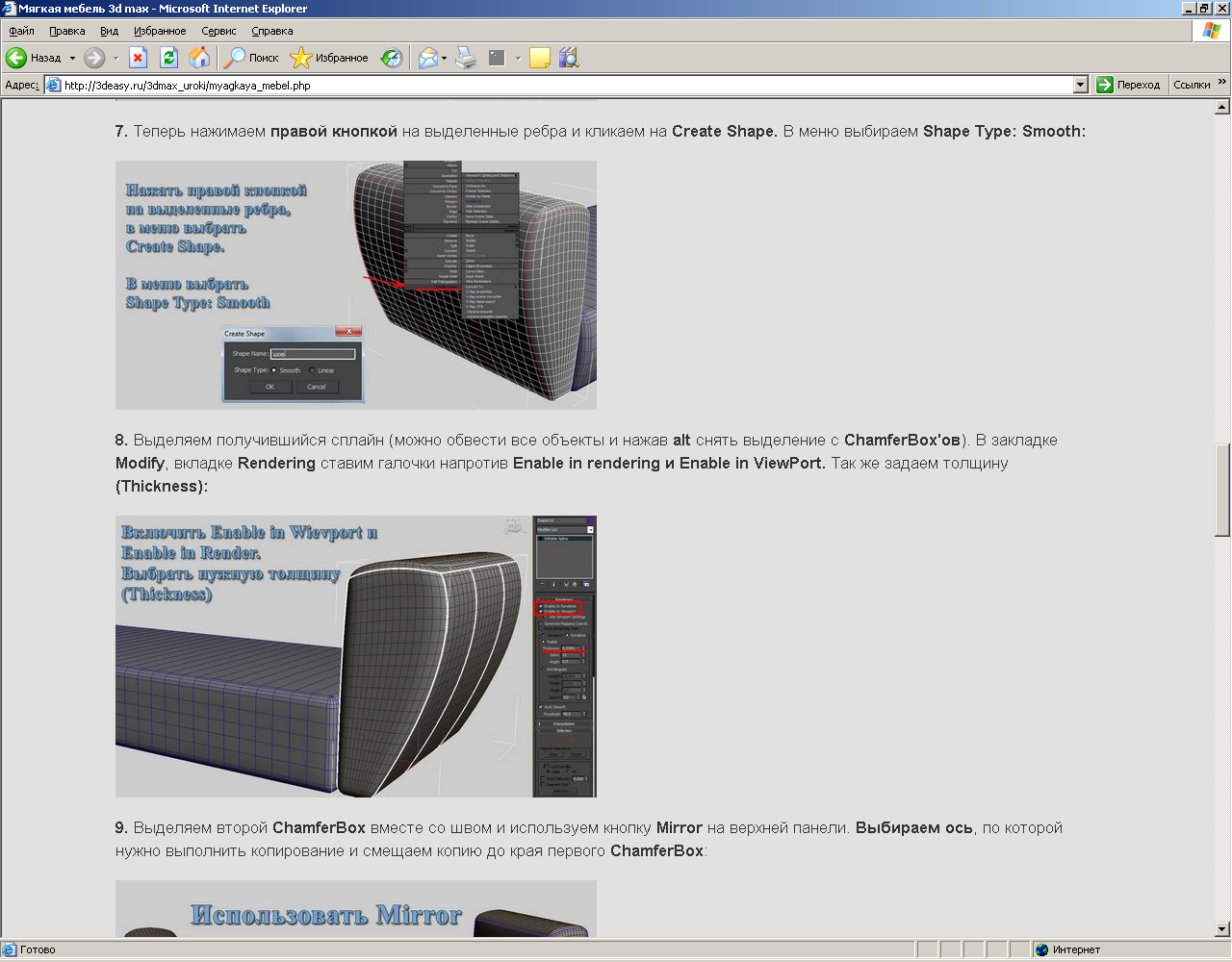Screen dimensions: 1232x962
Task: Click the grey Forward arrow button
Action: pyautogui.click(x=93, y=58)
